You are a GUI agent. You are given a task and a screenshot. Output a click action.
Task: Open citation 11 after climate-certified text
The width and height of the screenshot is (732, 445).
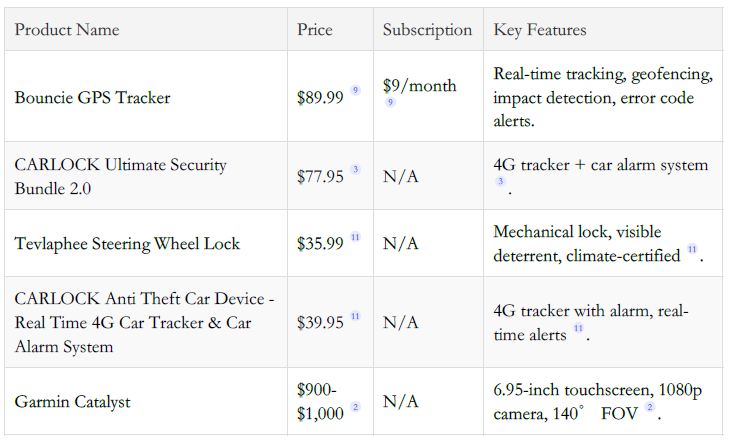coord(691,249)
